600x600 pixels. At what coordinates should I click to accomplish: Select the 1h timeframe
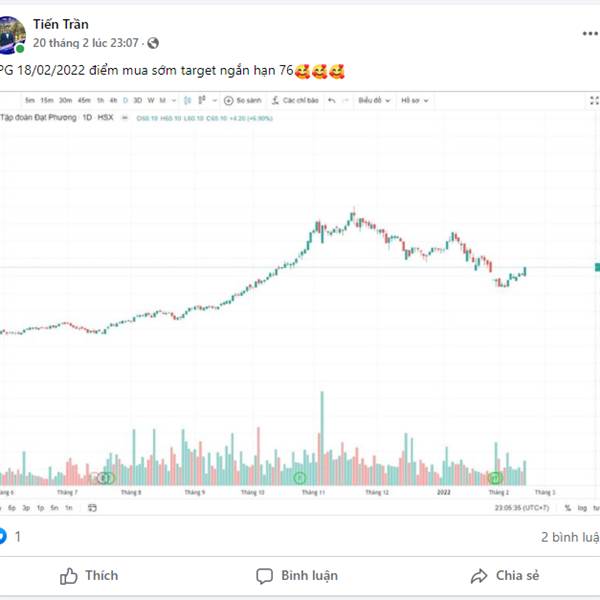pos(100,101)
